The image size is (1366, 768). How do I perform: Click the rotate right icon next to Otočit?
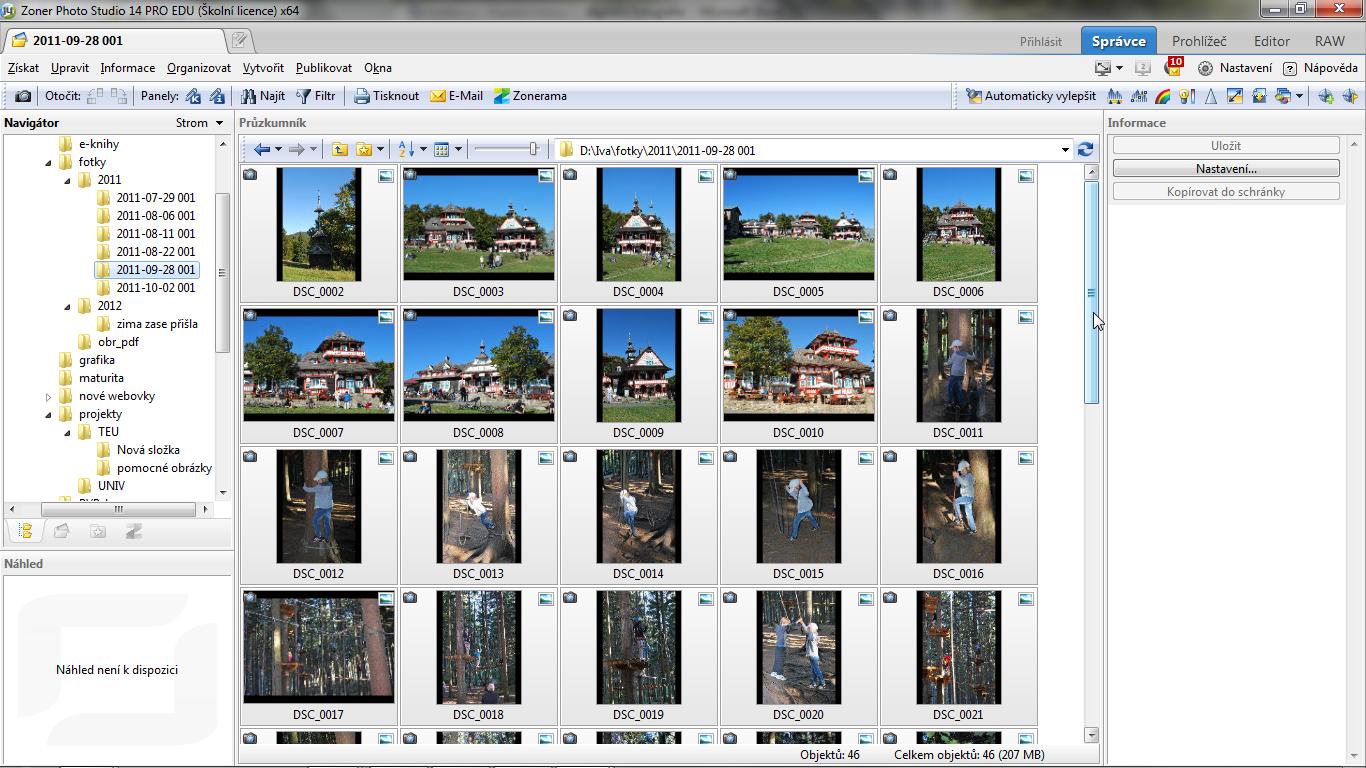click(x=119, y=96)
